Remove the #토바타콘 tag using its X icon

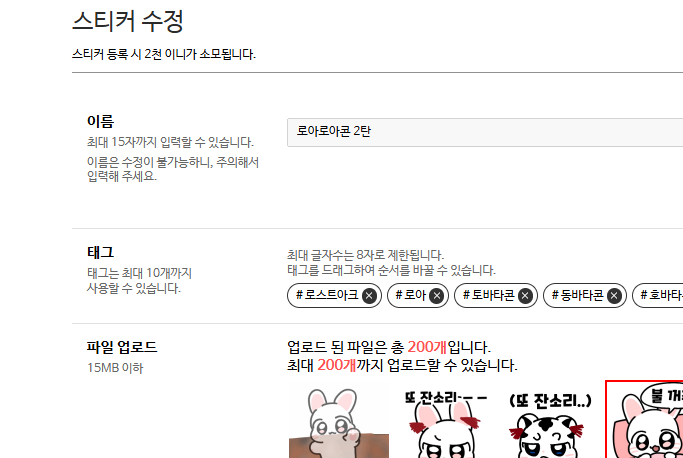525,296
